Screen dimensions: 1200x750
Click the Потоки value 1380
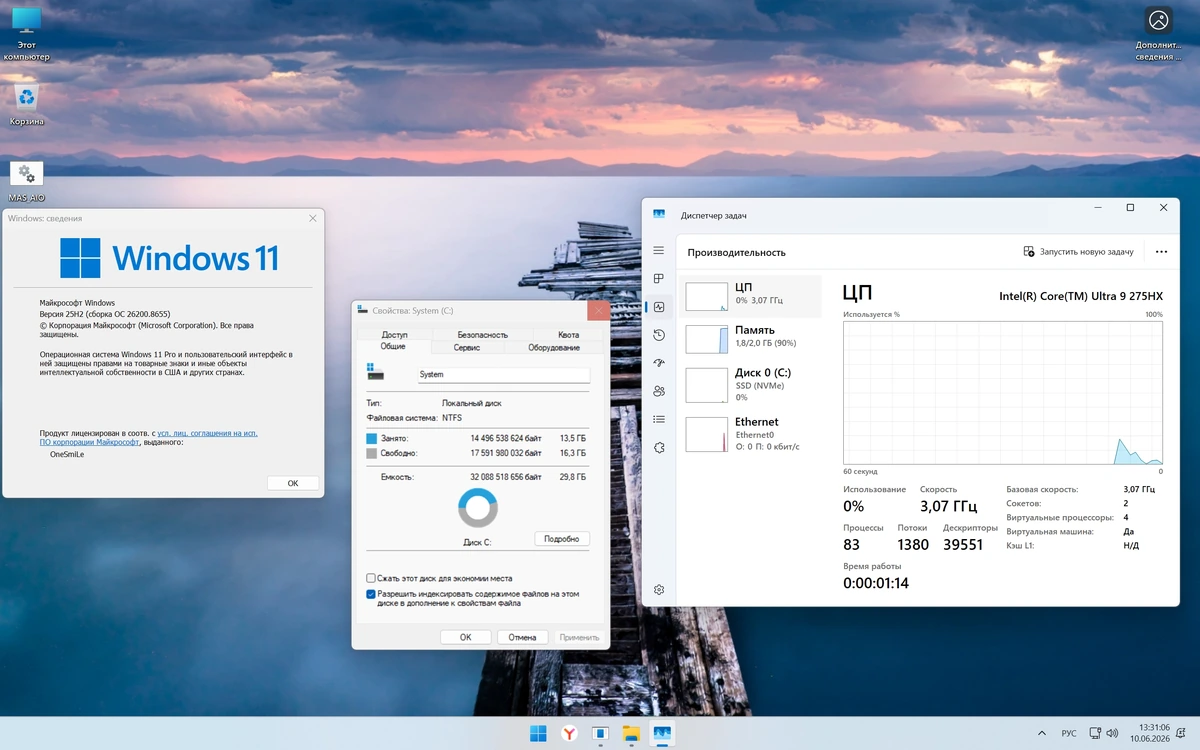click(x=913, y=545)
